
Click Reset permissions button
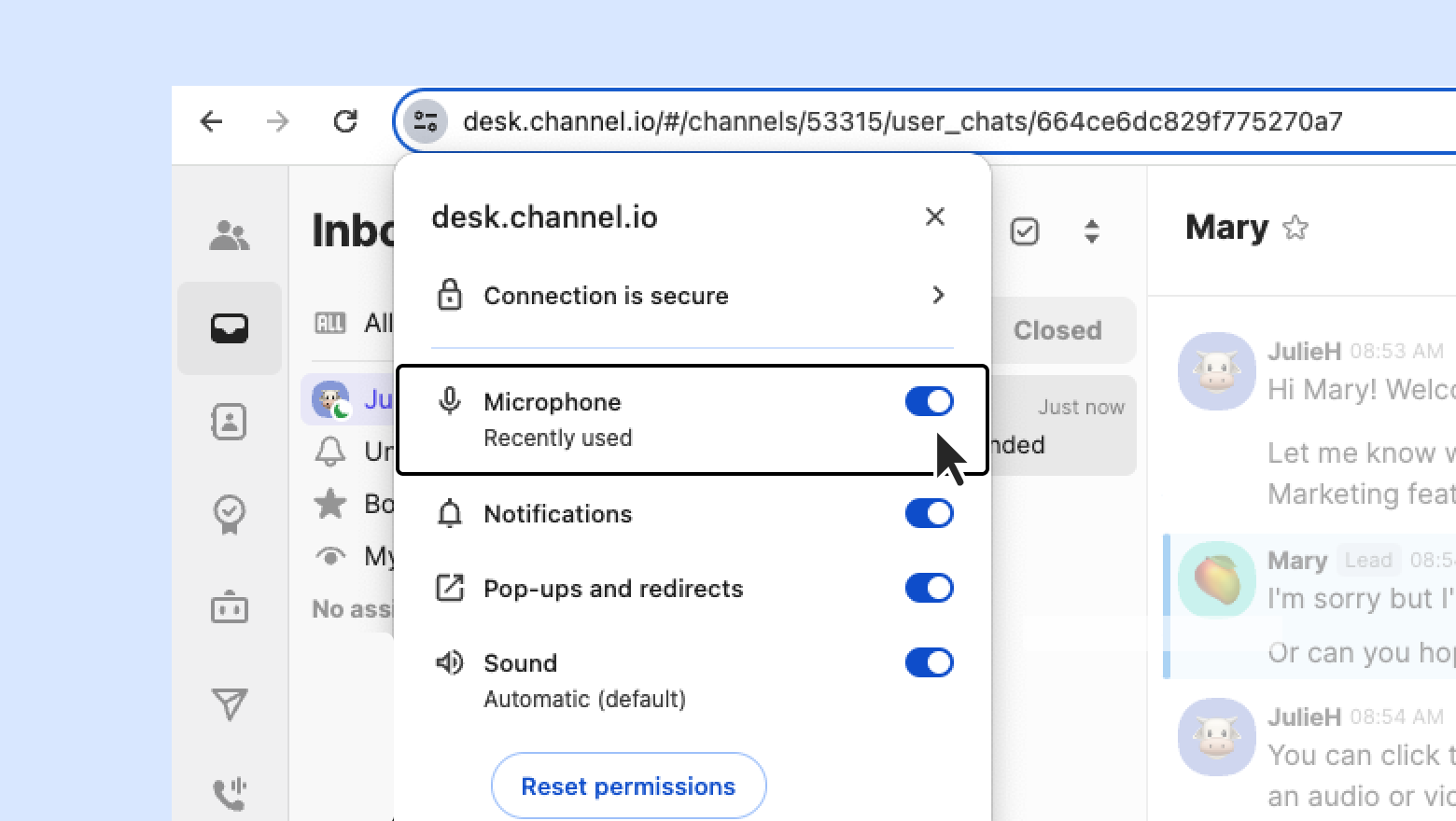click(628, 786)
